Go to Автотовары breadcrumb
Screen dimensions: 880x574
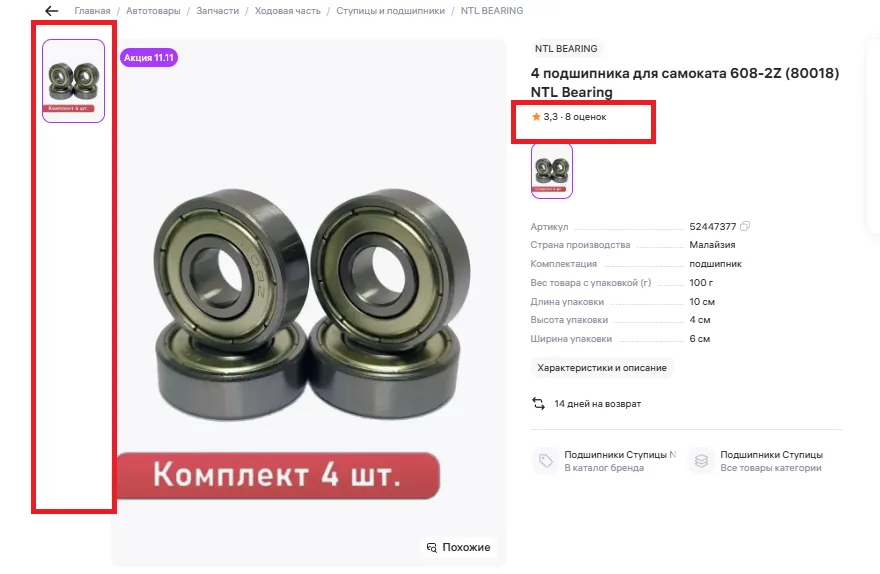(x=153, y=11)
